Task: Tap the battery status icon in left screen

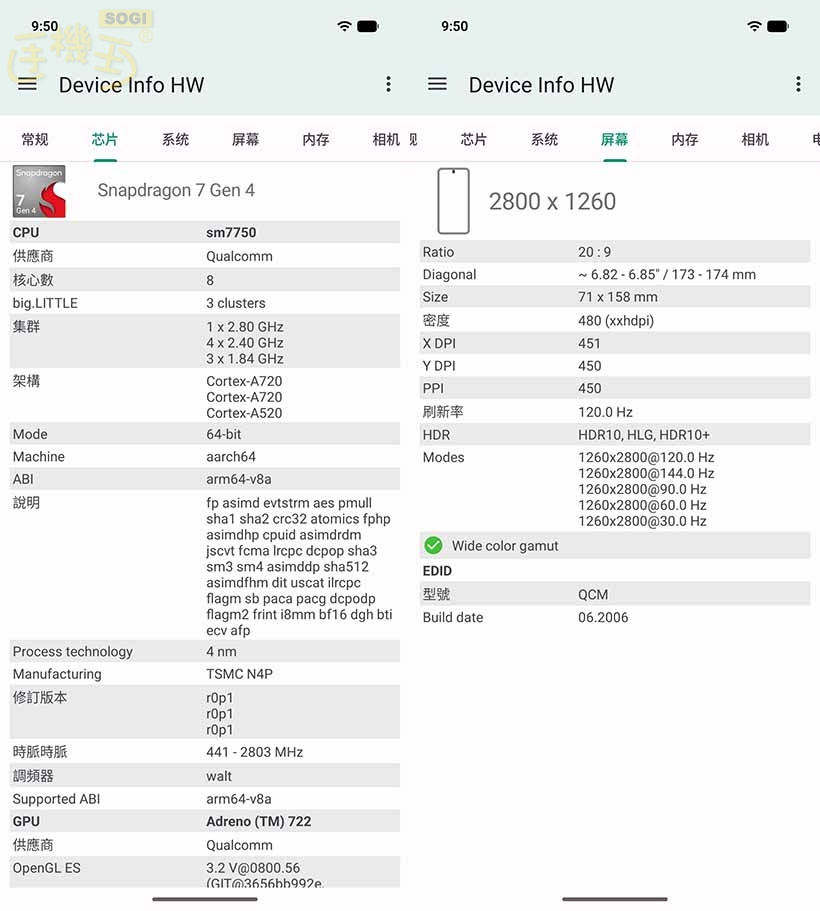Action: click(368, 26)
